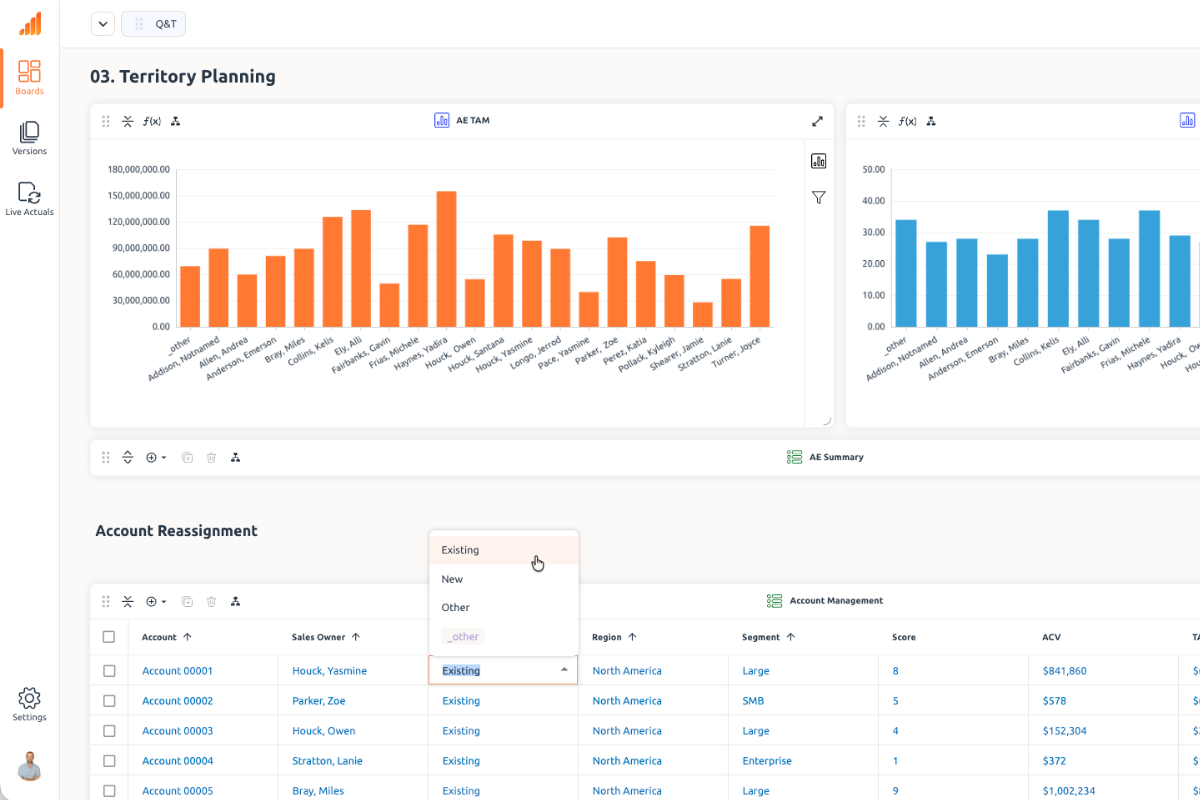The height and width of the screenshot is (800, 1200).
Task: Open the add menu on AE Summary
Action: [156, 457]
